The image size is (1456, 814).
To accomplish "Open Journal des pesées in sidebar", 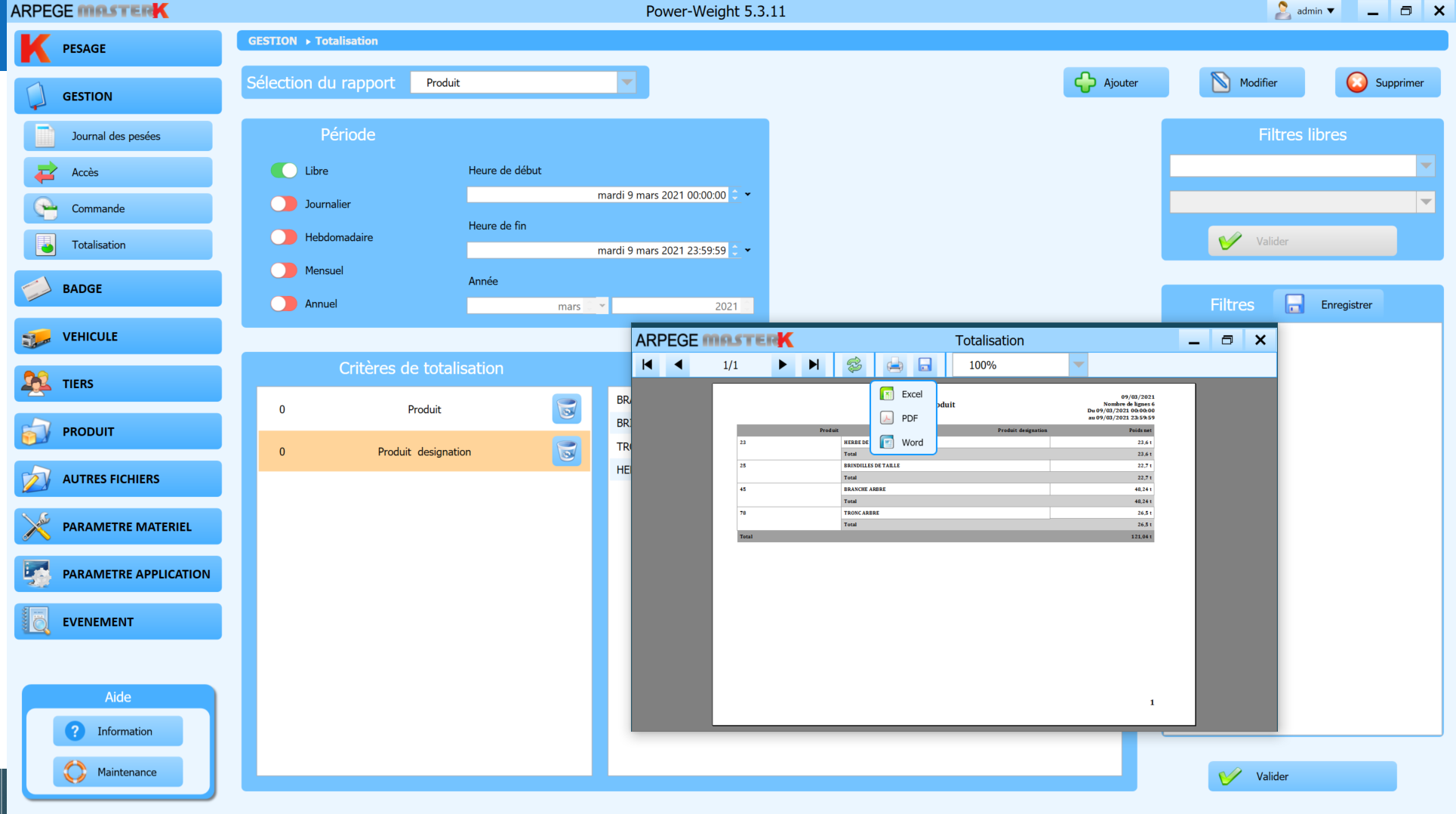I will point(118,136).
